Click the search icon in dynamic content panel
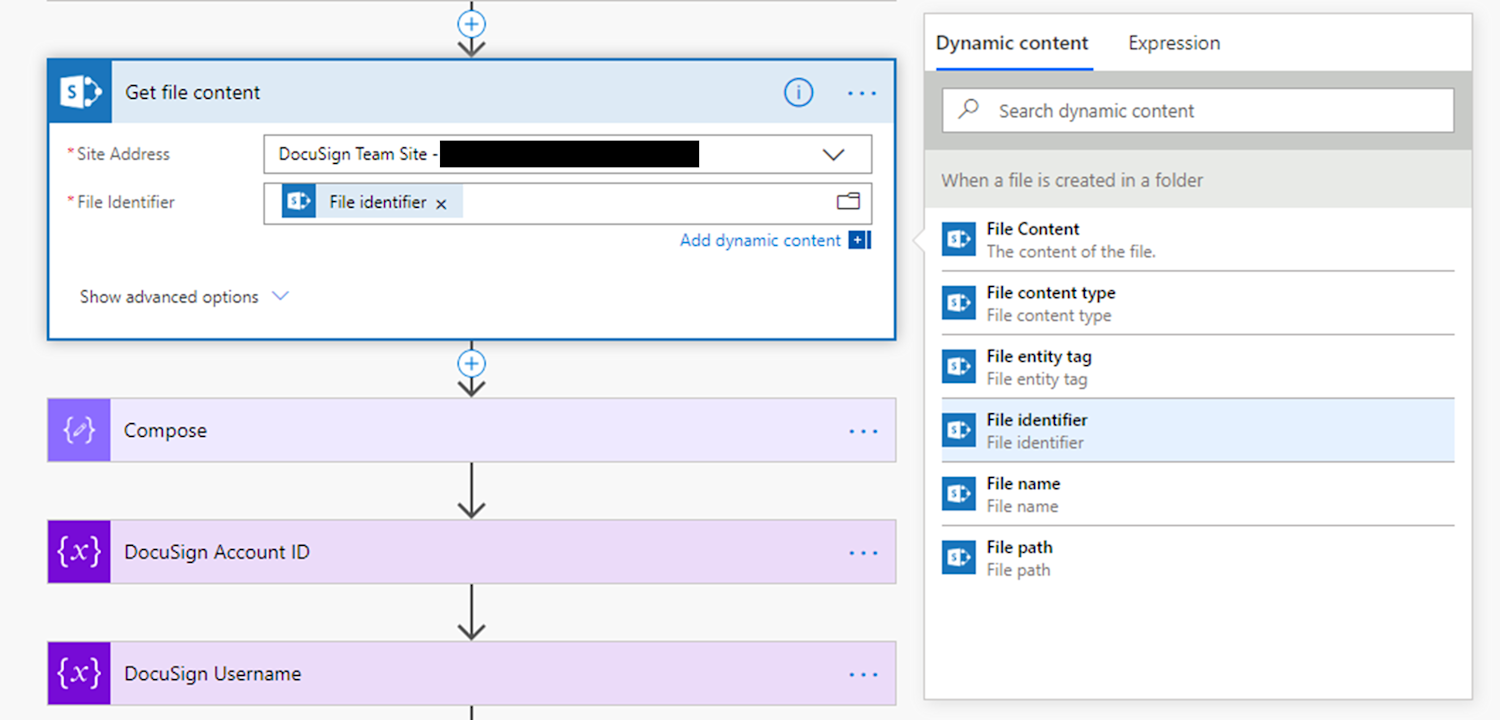This screenshot has height=720, width=1500. (968, 110)
